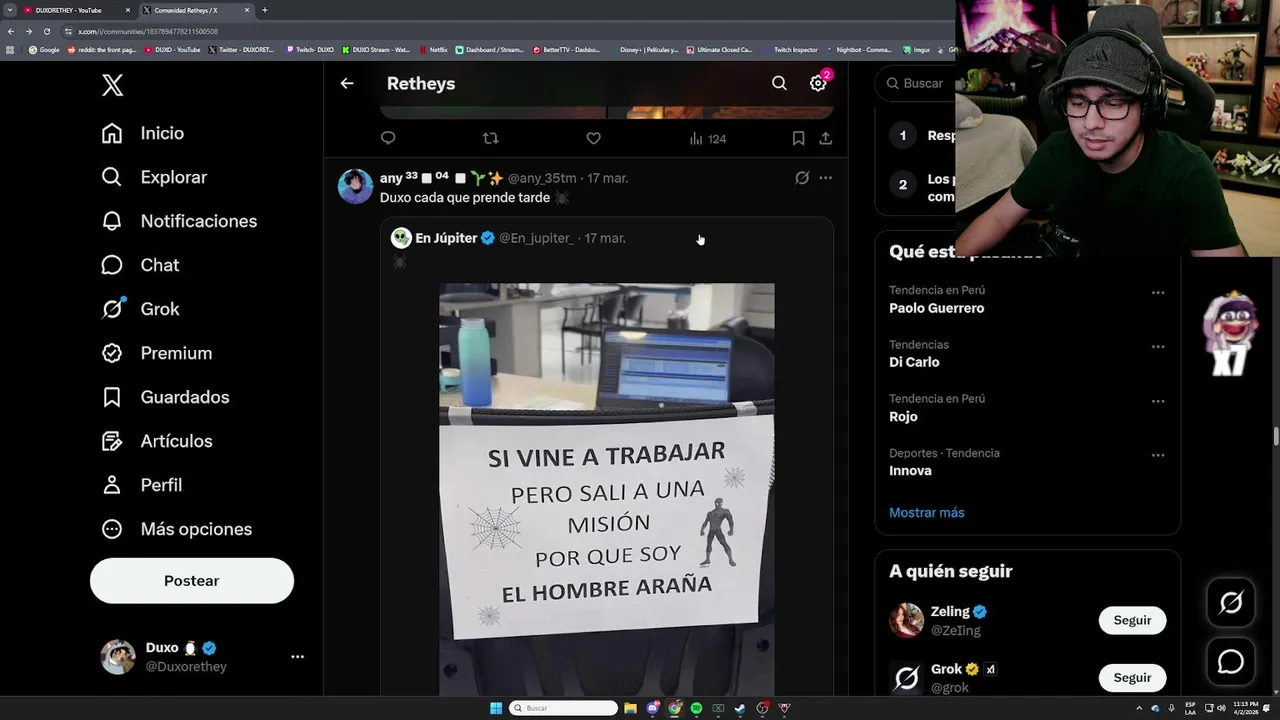This screenshot has height=720, width=1280.
Task: Open Steam from taskbar
Action: click(741, 708)
